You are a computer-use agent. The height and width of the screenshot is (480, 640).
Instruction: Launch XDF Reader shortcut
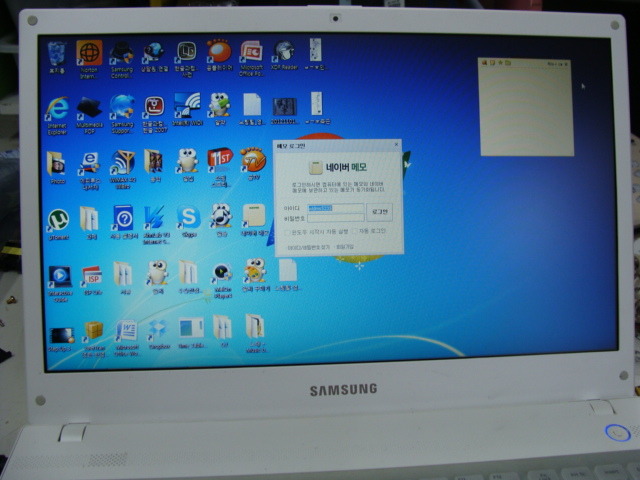tap(284, 55)
